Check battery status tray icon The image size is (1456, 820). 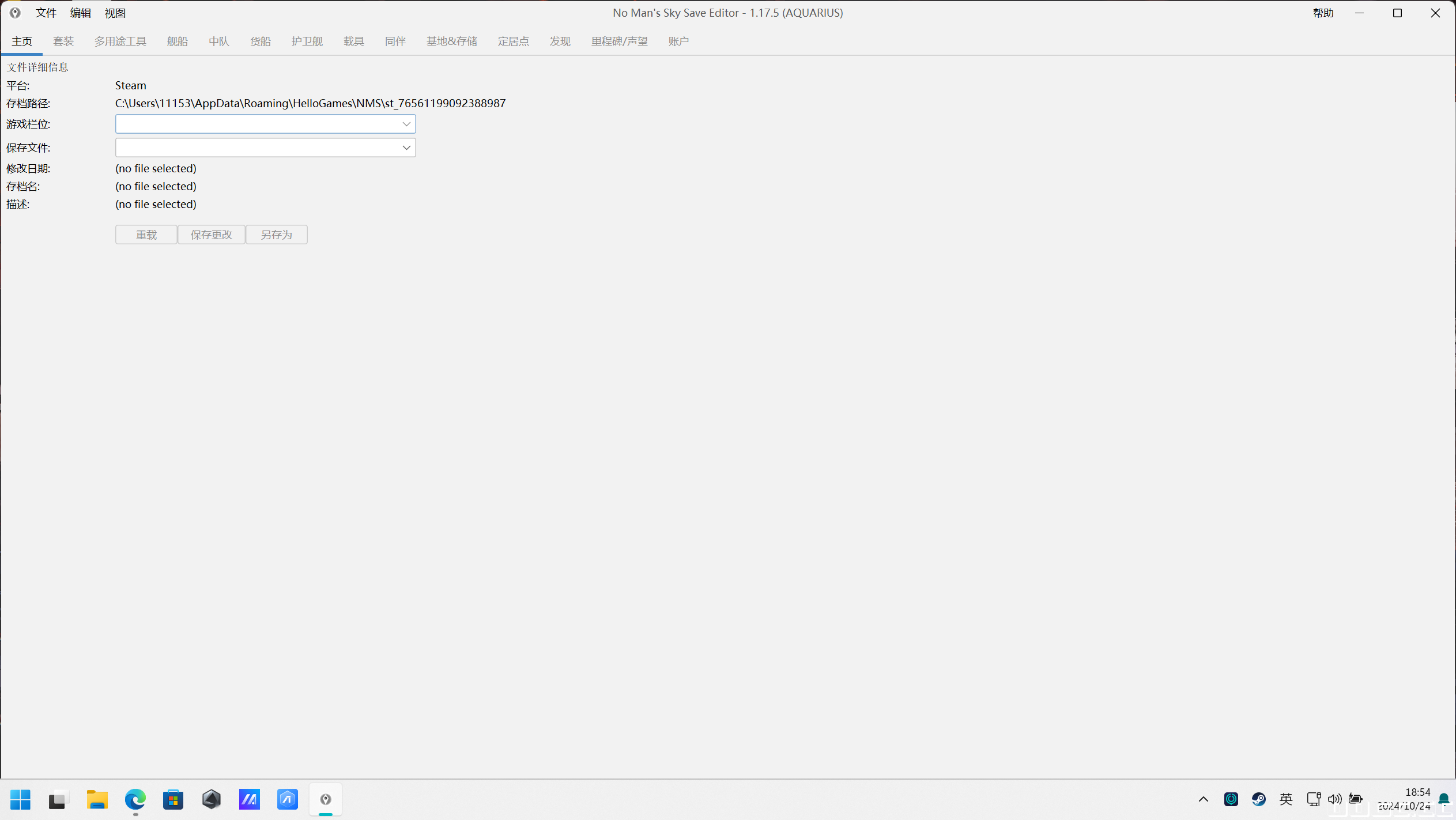coord(1356,799)
